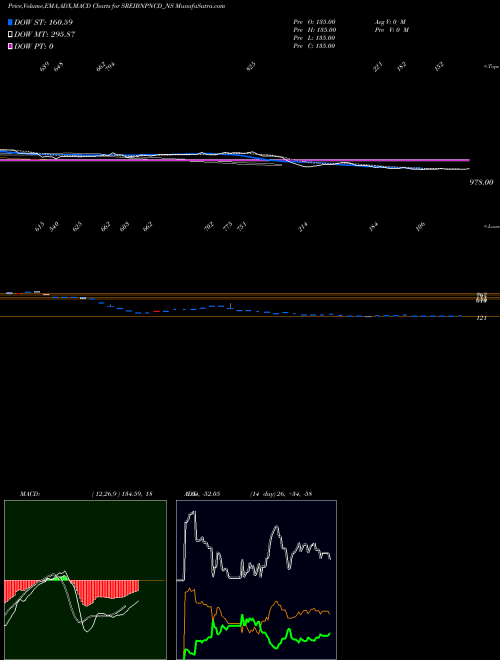Open the MACD histogram panel

pos(85,580)
